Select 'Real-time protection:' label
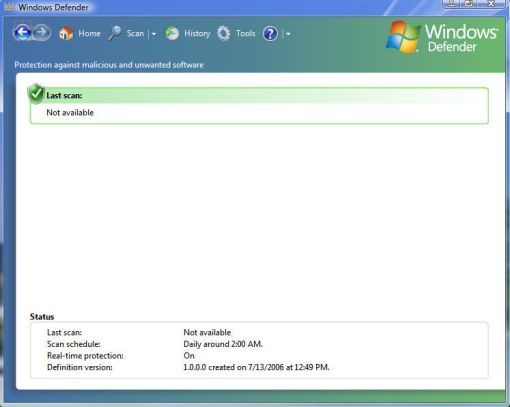The height and width of the screenshot is (407, 510). (x=85, y=356)
